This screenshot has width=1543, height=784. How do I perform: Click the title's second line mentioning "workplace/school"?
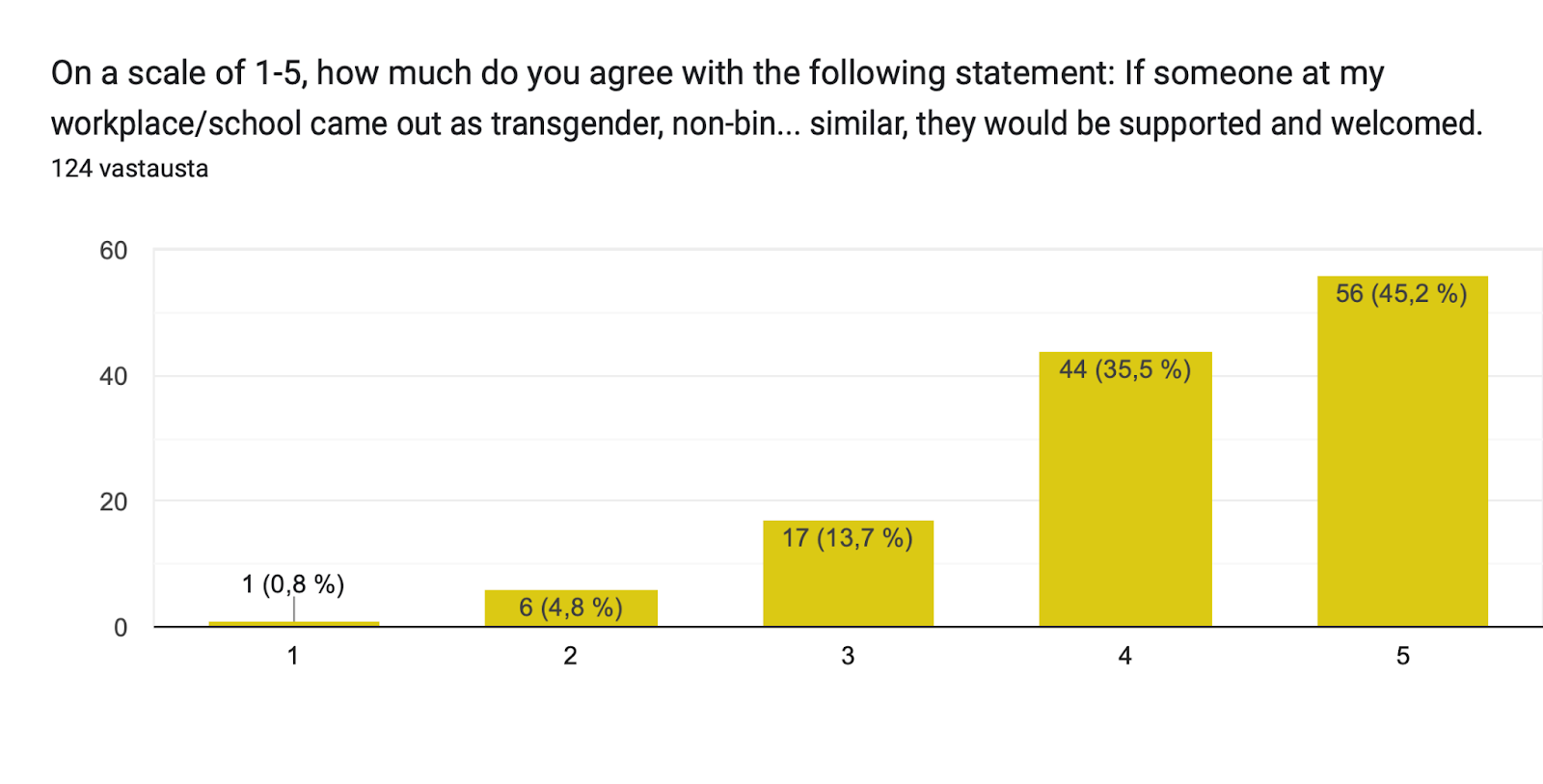coord(766,123)
